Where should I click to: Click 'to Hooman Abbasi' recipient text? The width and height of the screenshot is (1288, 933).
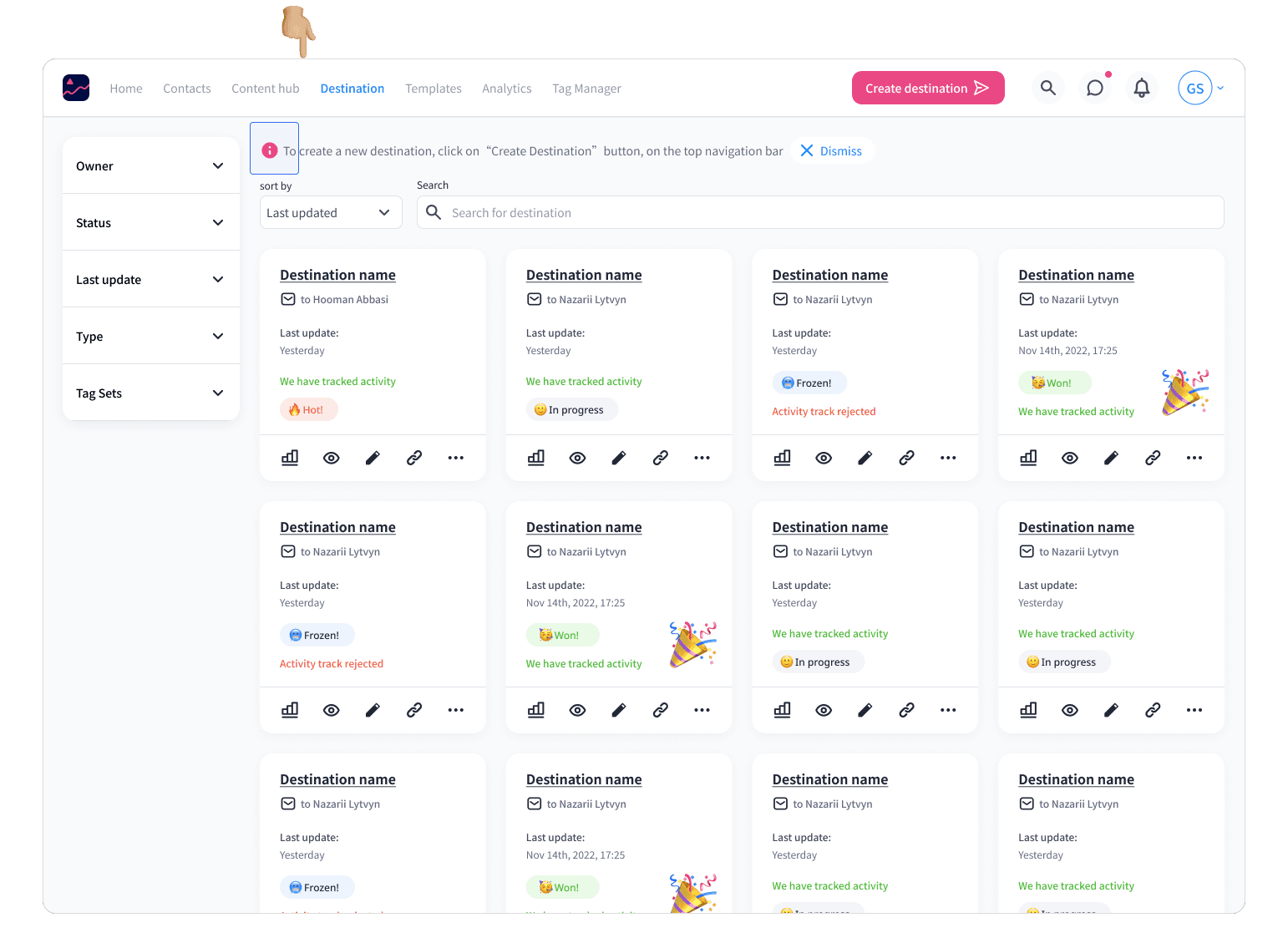(x=344, y=299)
